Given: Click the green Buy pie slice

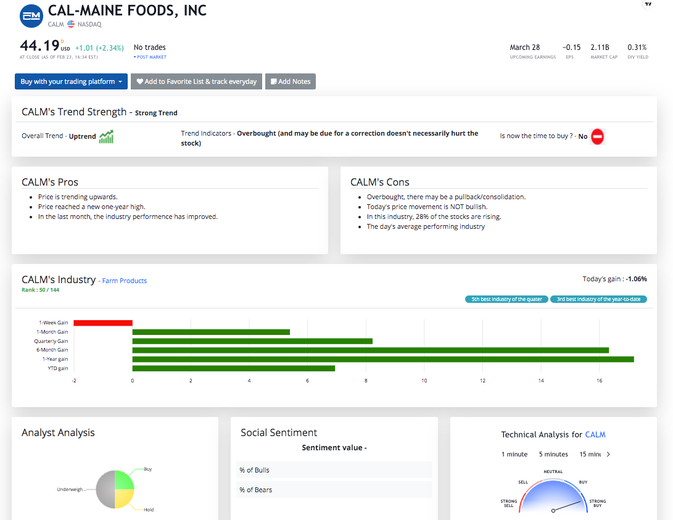Looking at the screenshot, I should tap(124, 480).
